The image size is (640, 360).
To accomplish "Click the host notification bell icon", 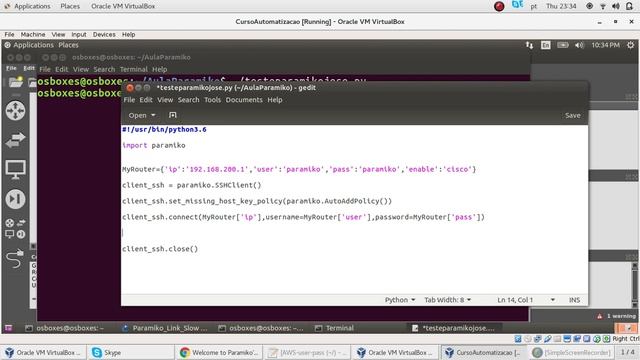I will pos(629,6).
